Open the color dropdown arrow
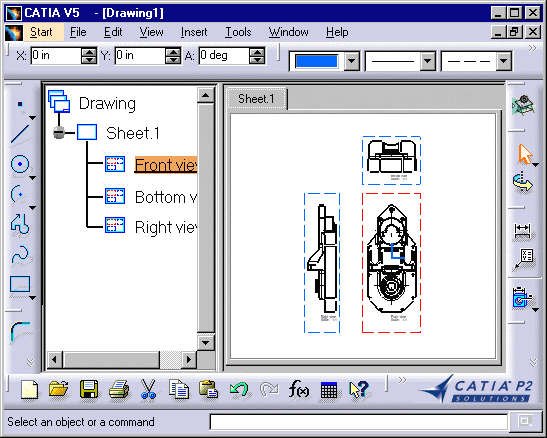Screen dimensions: 547x438 pyautogui.click(x=352, y=61)
